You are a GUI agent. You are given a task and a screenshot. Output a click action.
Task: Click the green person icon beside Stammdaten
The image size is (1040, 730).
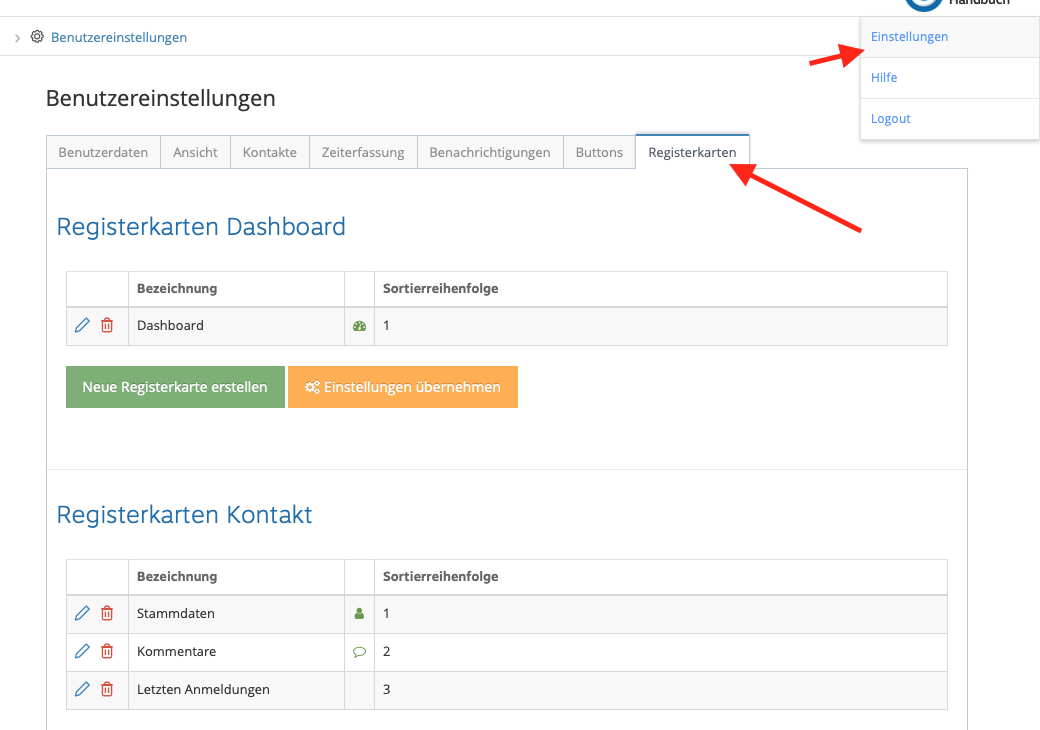tap(359, 613)
